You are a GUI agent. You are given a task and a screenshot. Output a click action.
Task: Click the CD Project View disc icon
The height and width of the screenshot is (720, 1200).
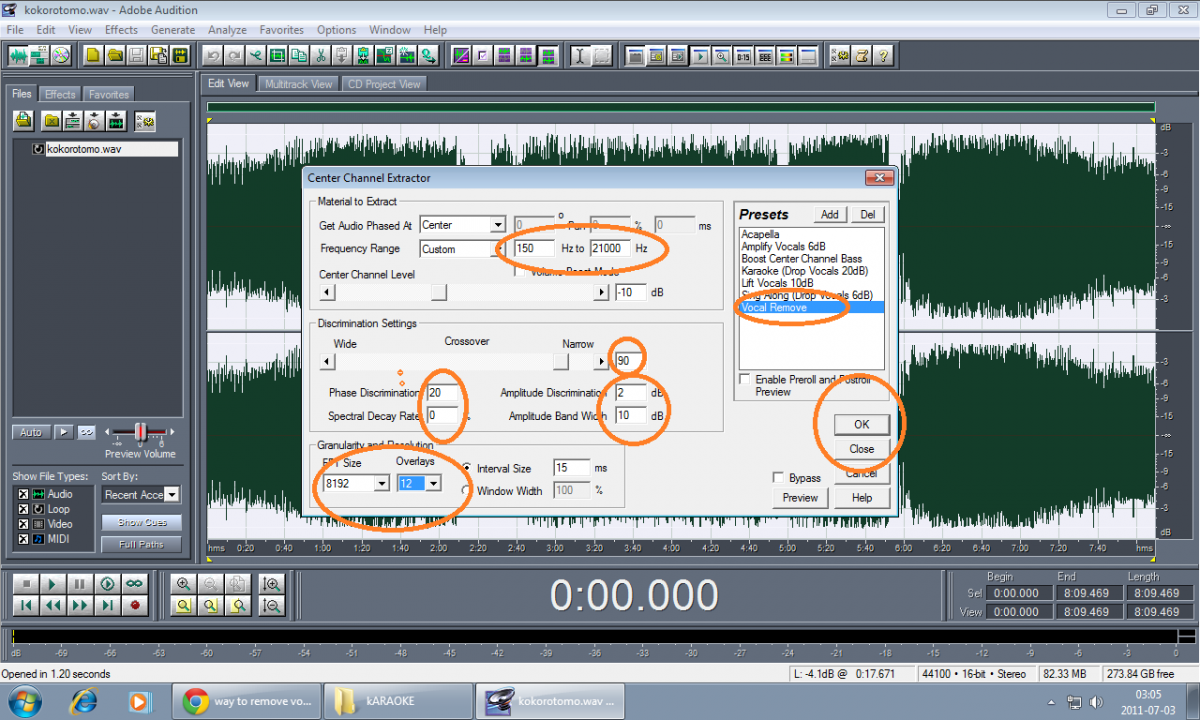point(62,54)
